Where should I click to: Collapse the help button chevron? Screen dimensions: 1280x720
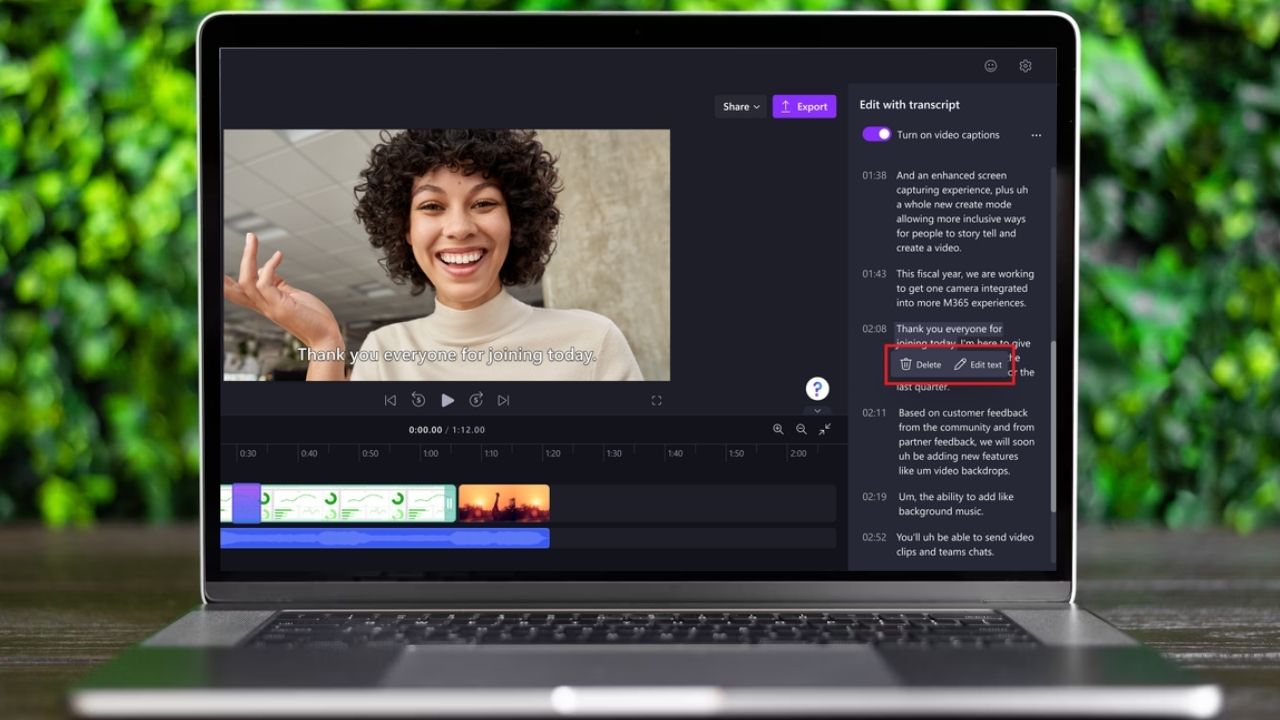pos(817,411)
